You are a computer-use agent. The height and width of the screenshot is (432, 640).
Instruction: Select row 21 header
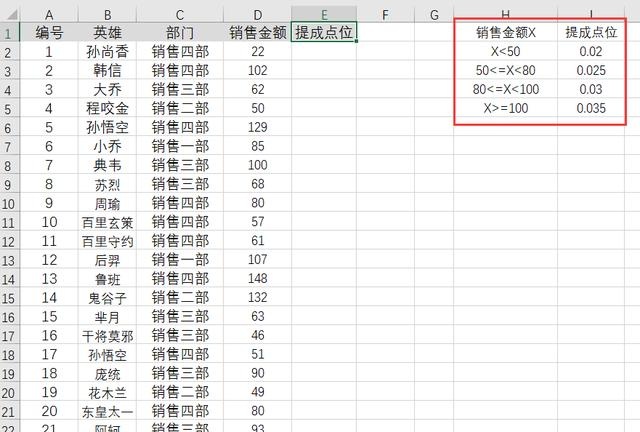click(9, 412)
